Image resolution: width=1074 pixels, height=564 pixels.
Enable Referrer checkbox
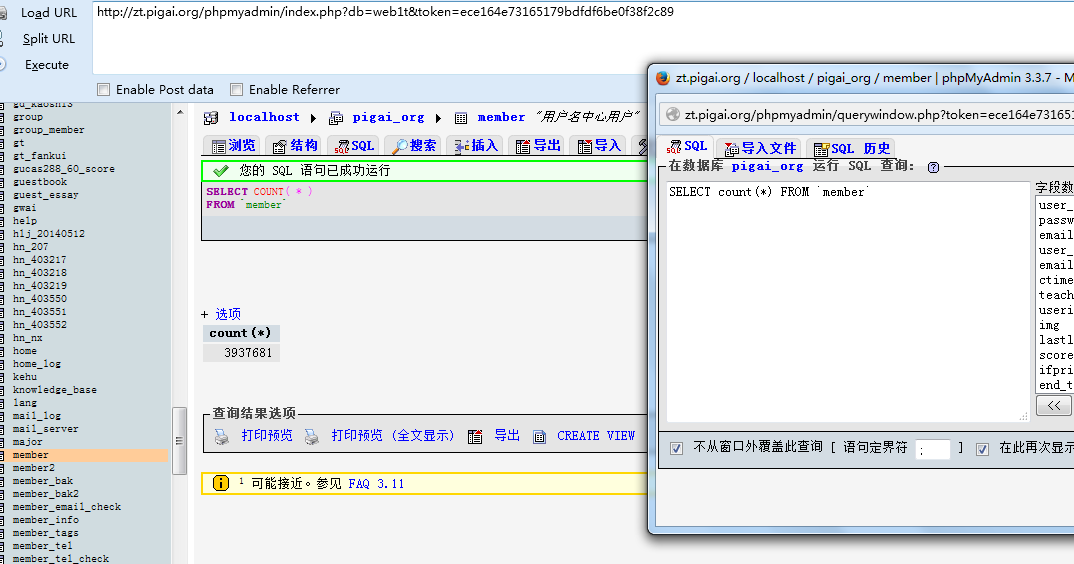coord(236,89)
